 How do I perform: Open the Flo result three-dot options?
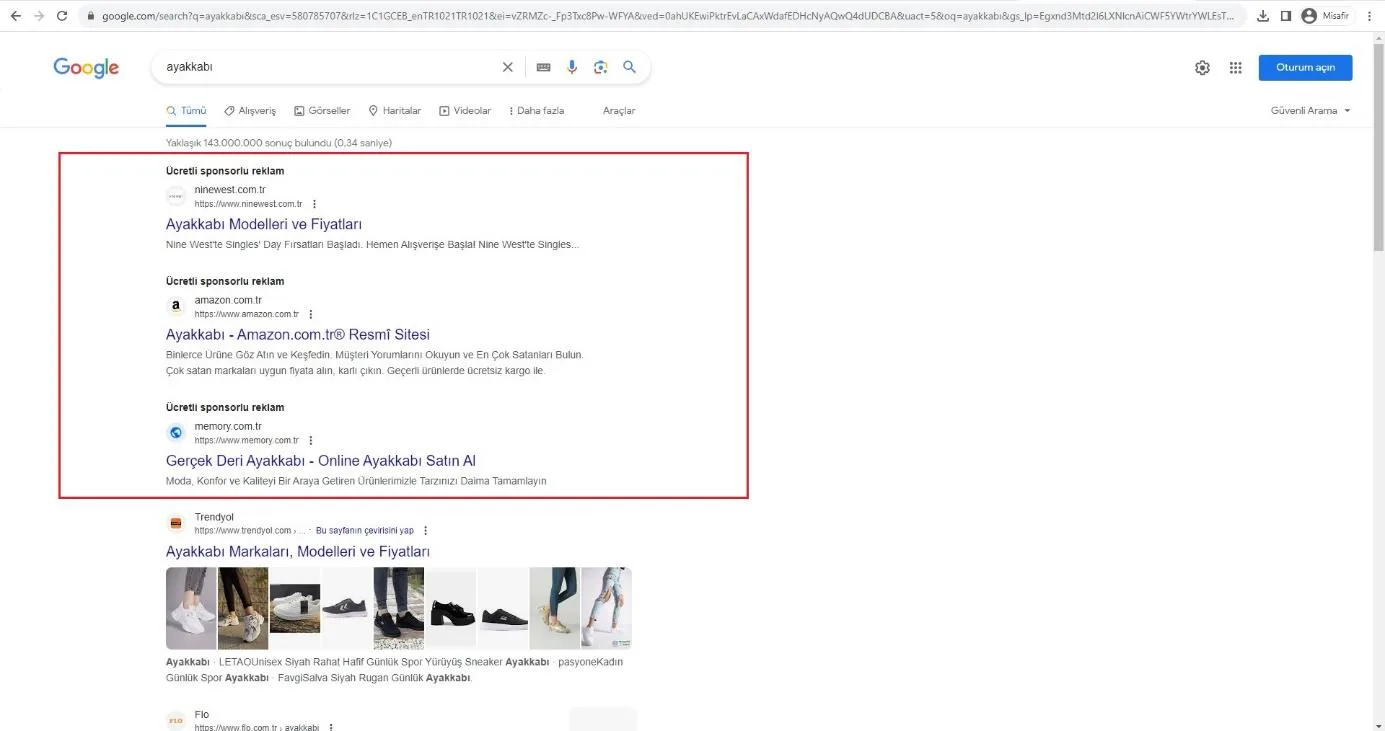point(331,728)
